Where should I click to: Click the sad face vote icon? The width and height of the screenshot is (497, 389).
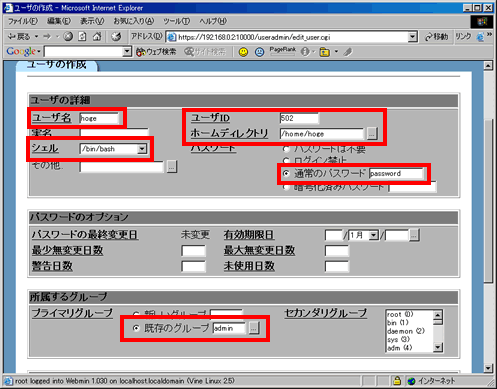tap(259, 52)
